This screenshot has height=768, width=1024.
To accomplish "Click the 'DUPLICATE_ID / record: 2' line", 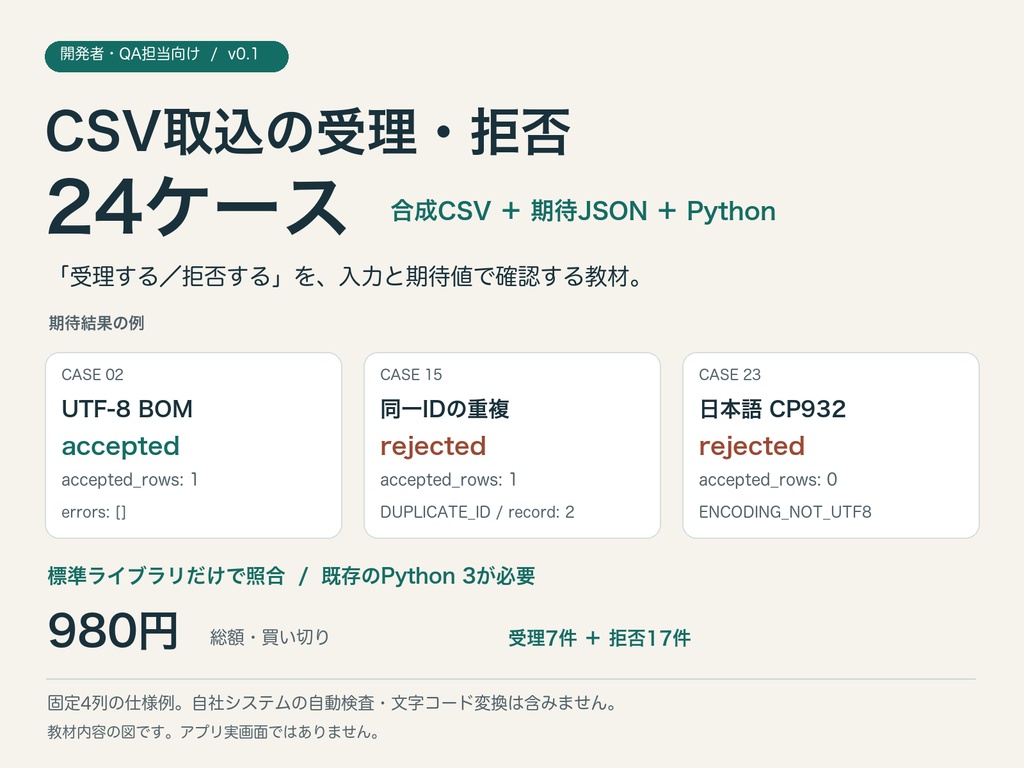I will (x=477, y=512).
